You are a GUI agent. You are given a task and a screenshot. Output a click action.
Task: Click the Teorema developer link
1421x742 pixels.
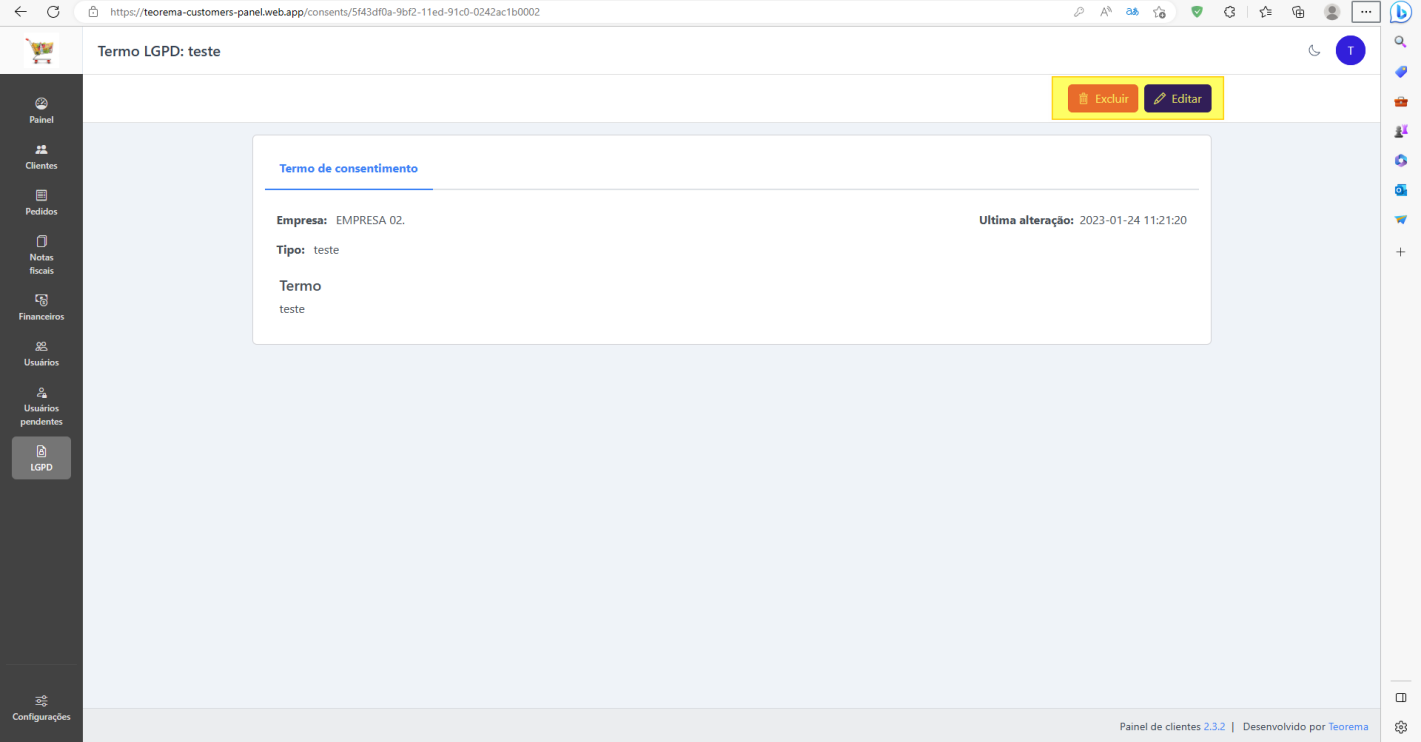pyautogui.click(x=1348, y=727)
